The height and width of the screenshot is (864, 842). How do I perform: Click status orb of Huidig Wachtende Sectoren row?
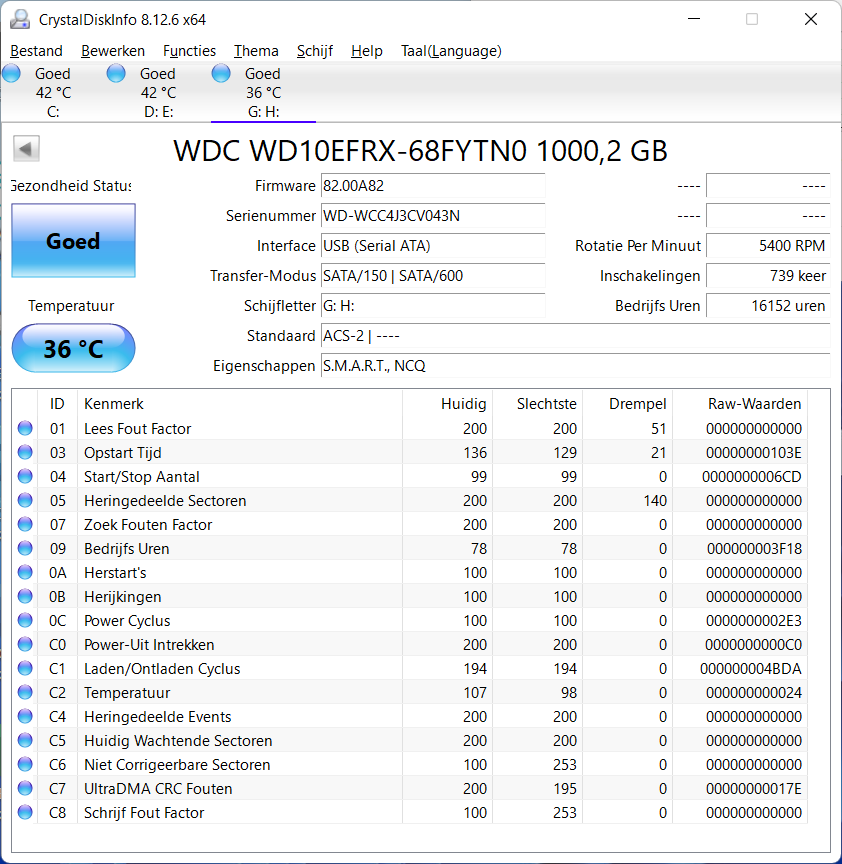click(x=25, y=740)
